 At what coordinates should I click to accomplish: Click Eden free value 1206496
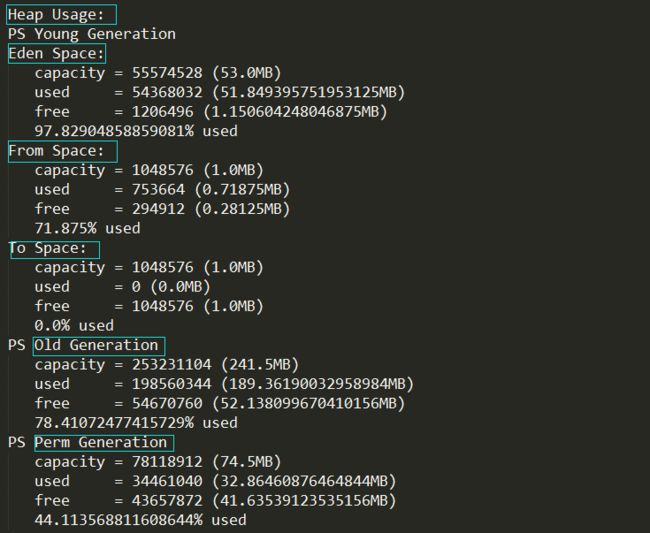click(162, 112)
